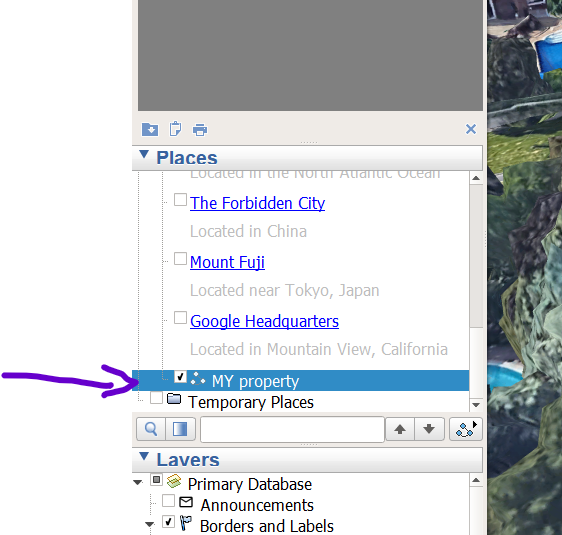Click the copy to My Places folder icon
Screen dimensions: 562x535
coord(150,129)
